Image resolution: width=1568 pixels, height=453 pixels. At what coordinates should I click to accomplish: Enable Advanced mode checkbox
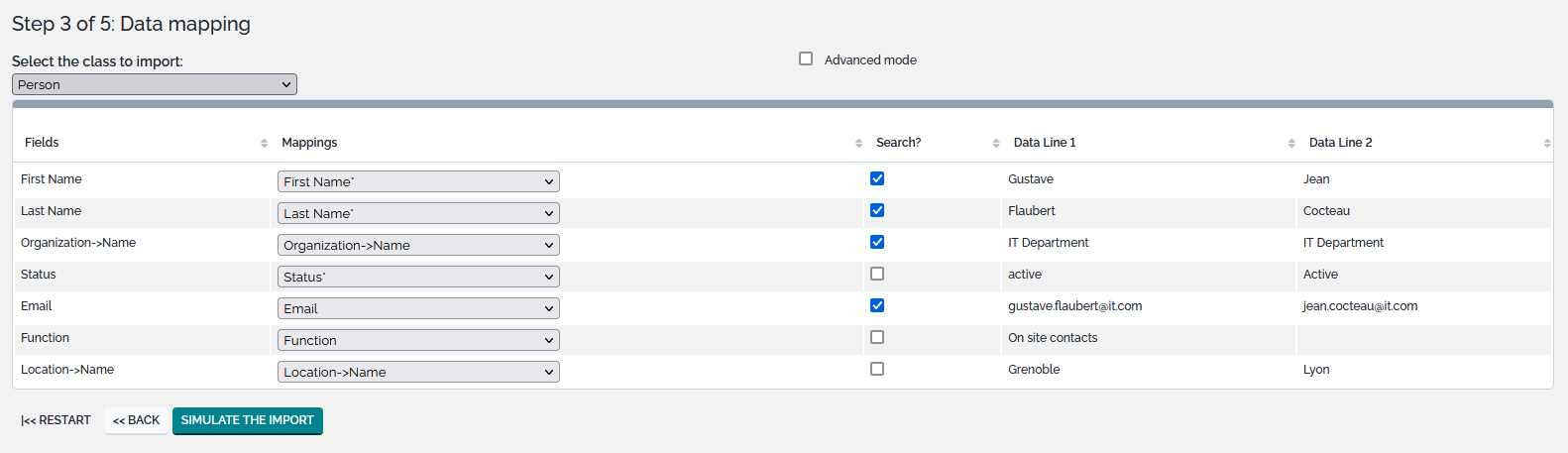coord(806,59)
